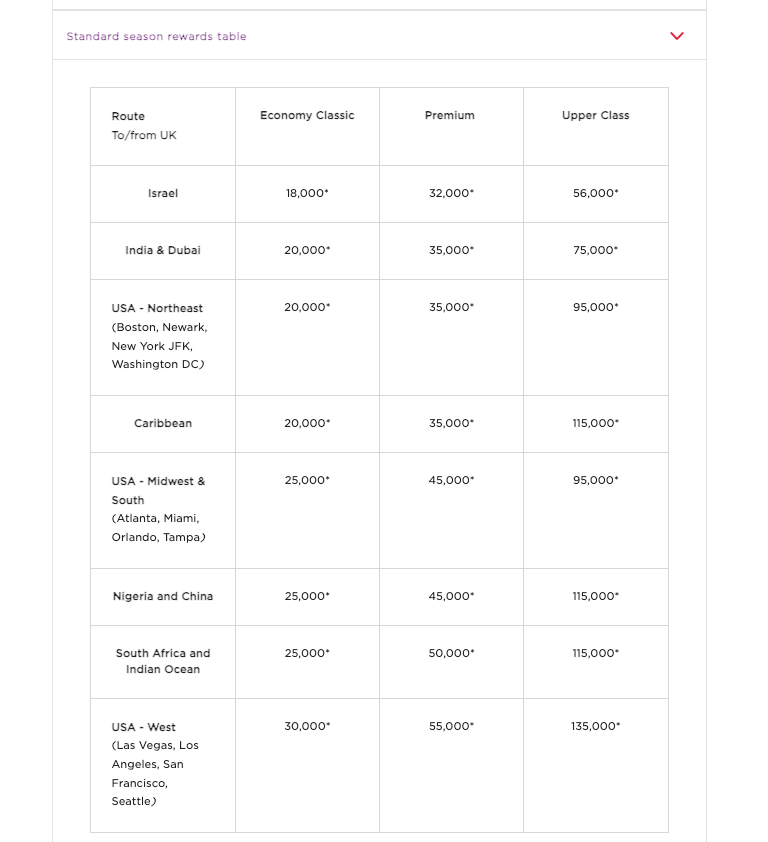
Task: Click the USA - West route cell
Action: tap(158, 764)
